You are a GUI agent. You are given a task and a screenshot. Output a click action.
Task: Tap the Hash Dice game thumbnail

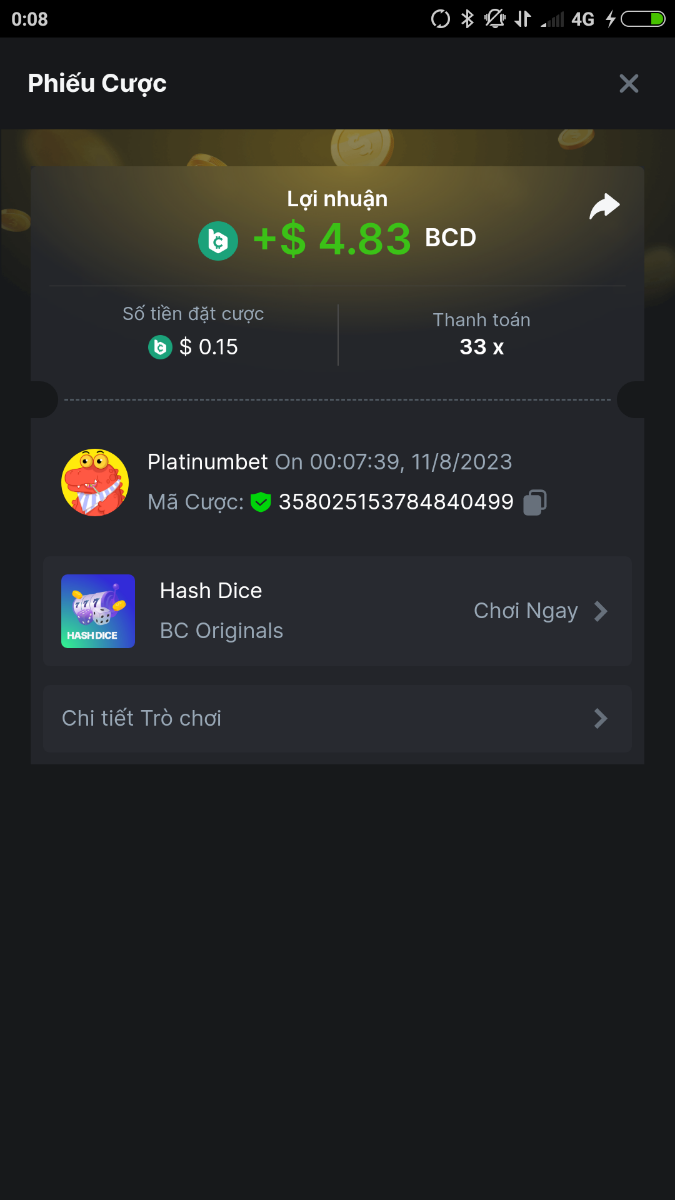[98, 611]
